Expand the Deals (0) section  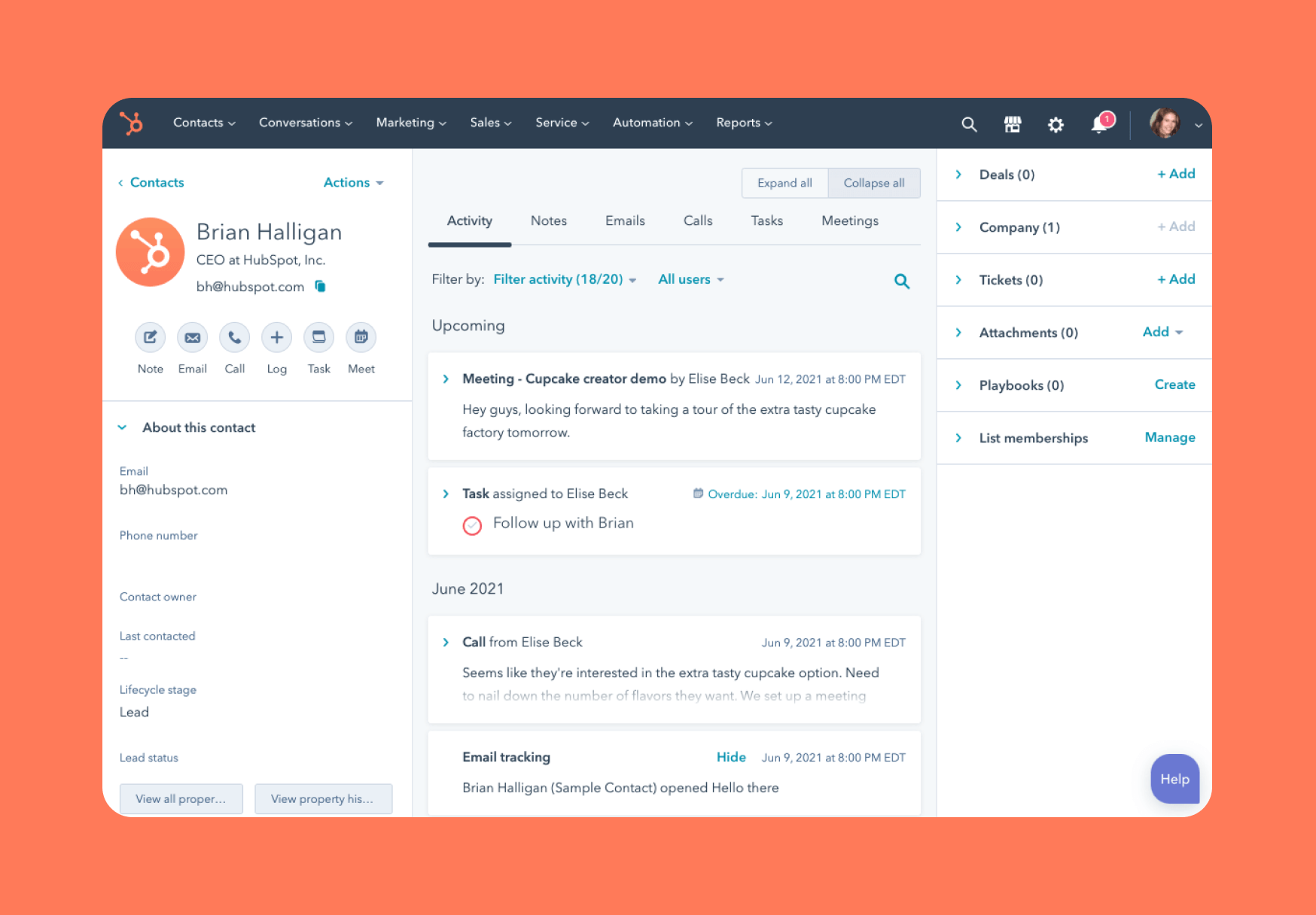pyautogui.click(x=958, y=175)
